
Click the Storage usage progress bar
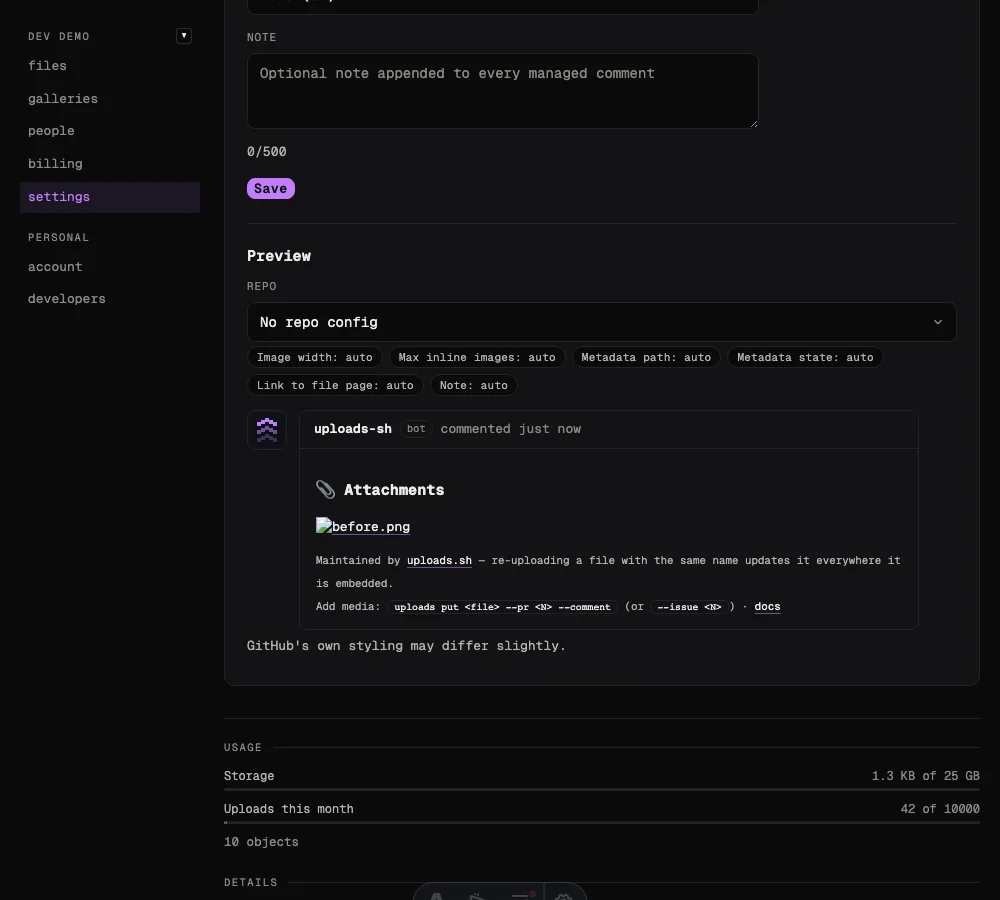(x=601, y=790)
